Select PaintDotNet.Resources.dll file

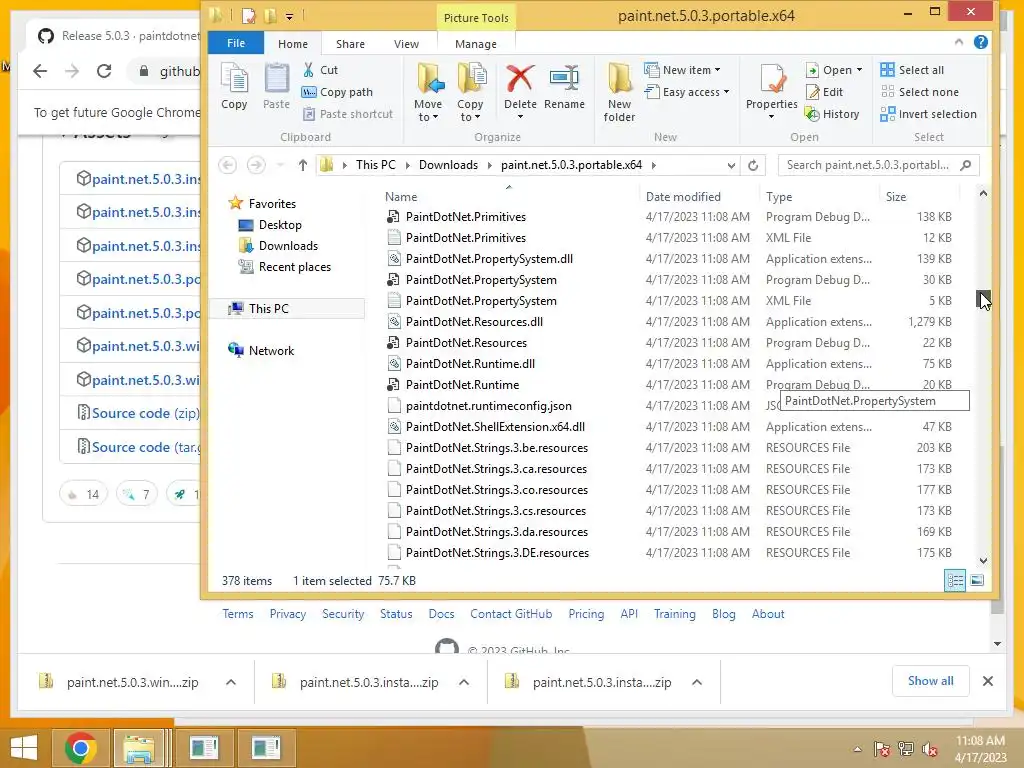pos(474,322)
